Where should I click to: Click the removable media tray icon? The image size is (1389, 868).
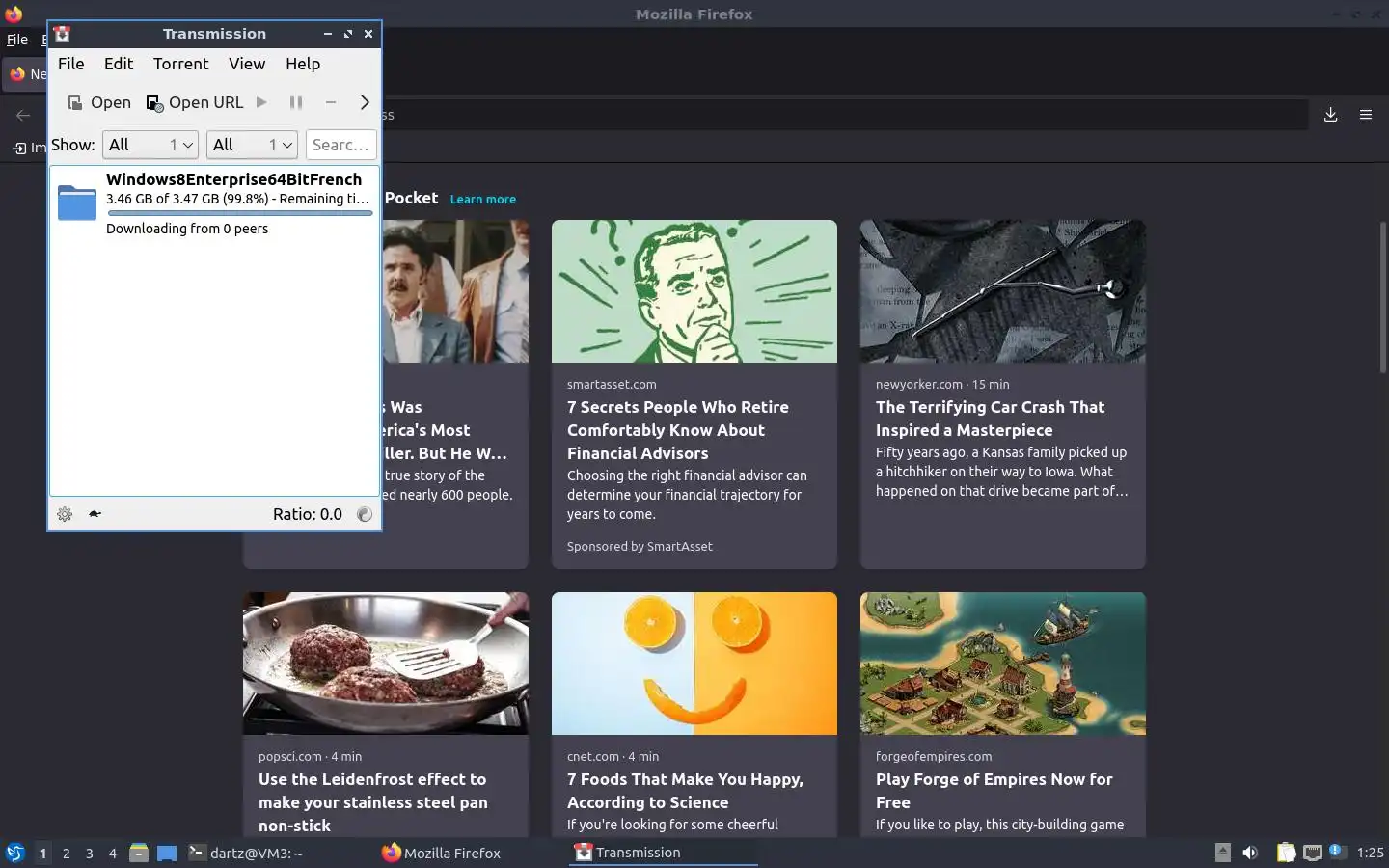click(x=1223, y=853)
